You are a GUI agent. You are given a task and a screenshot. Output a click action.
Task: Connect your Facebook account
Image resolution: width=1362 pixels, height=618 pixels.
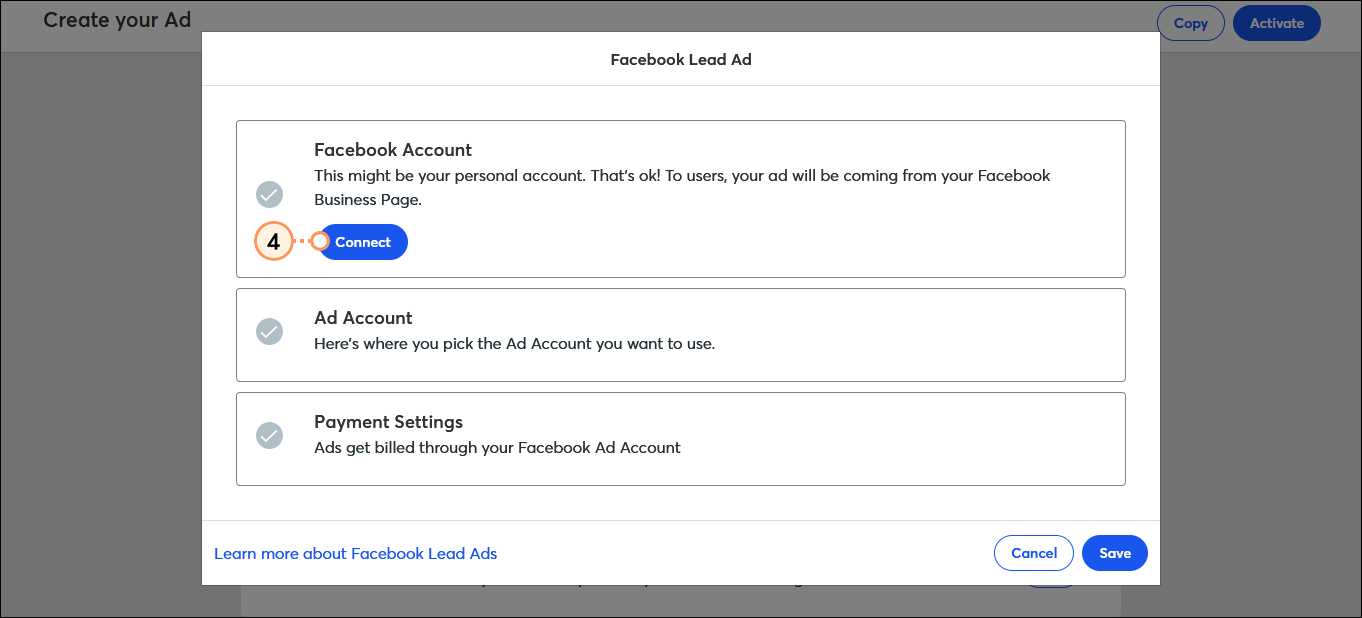click(x=363, y=242)
